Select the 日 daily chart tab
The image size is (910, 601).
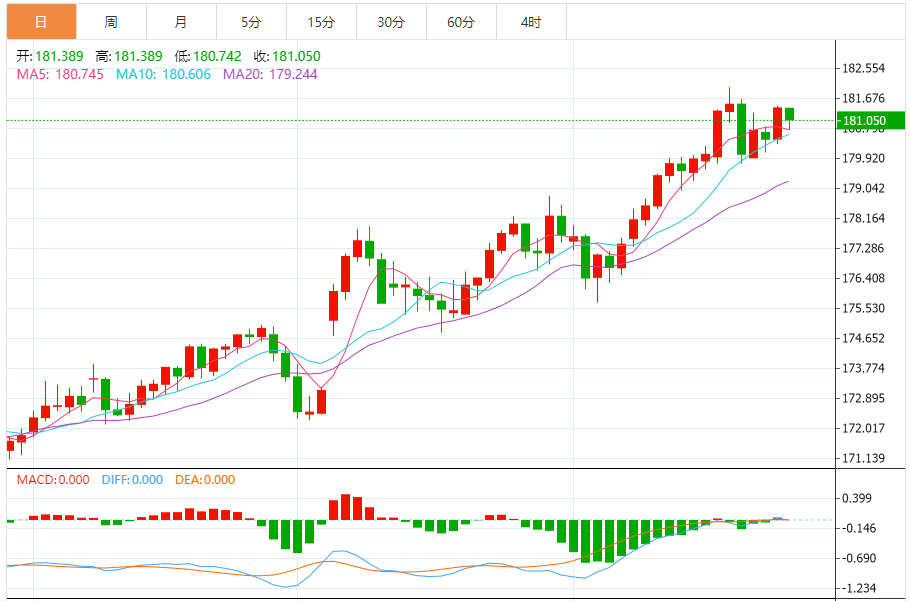[41, 22]
